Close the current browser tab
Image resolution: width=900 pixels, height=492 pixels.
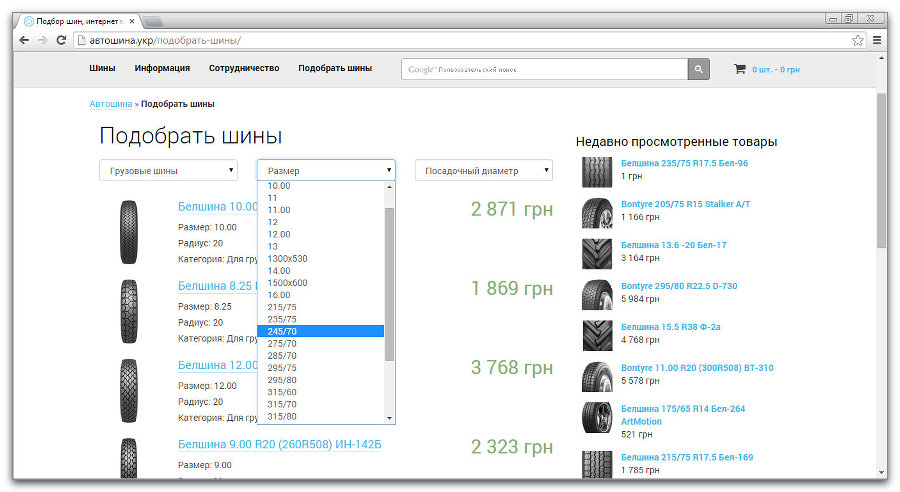132,21
